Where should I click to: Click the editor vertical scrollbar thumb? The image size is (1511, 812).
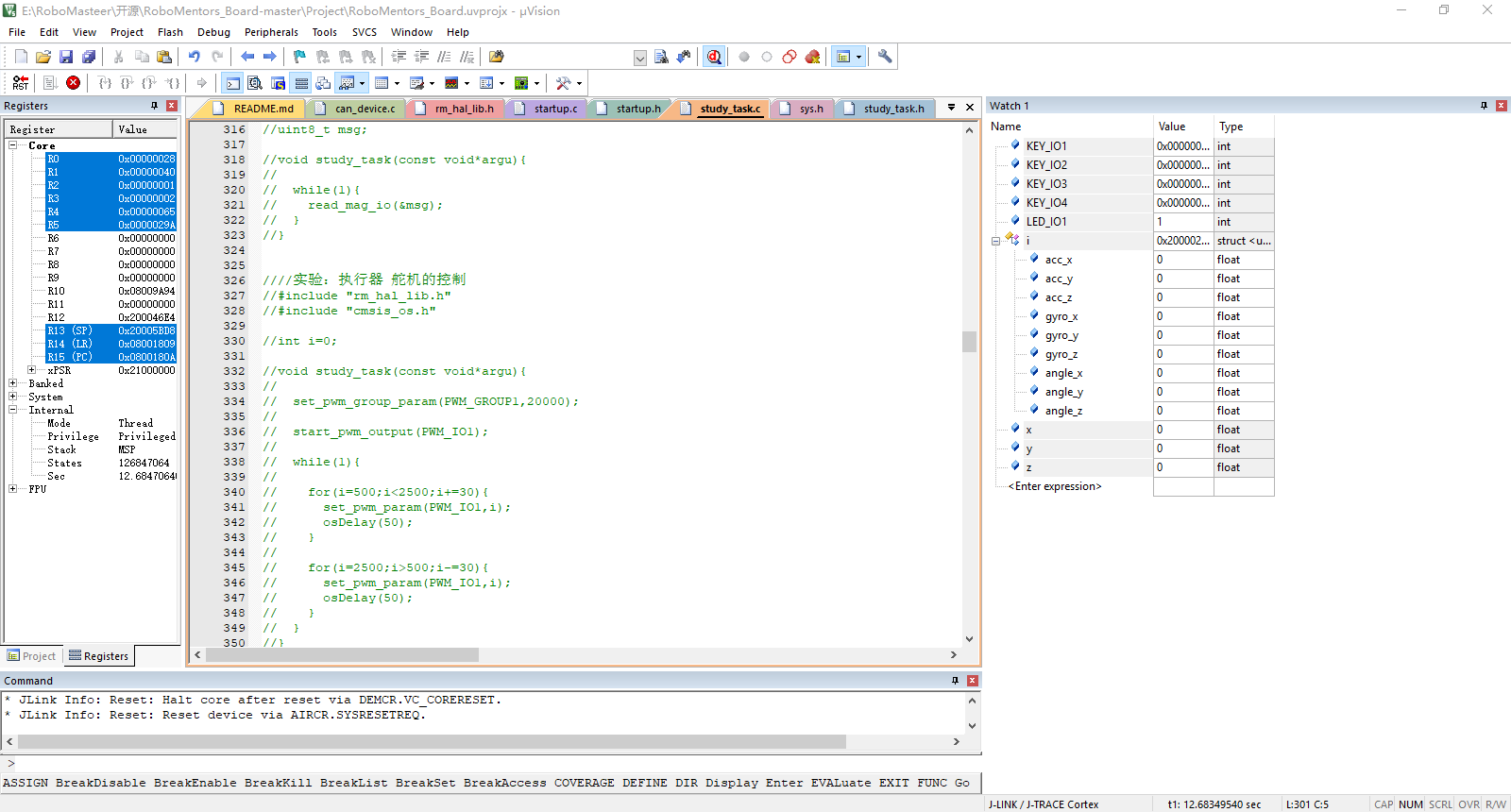pos(969,341)
